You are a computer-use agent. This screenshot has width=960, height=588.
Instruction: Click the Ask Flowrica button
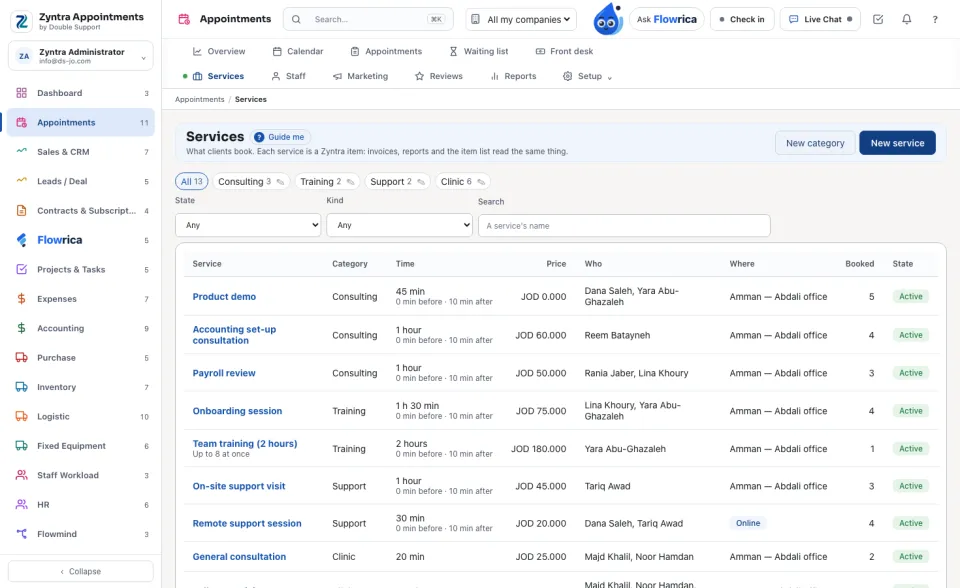point(667,20)
